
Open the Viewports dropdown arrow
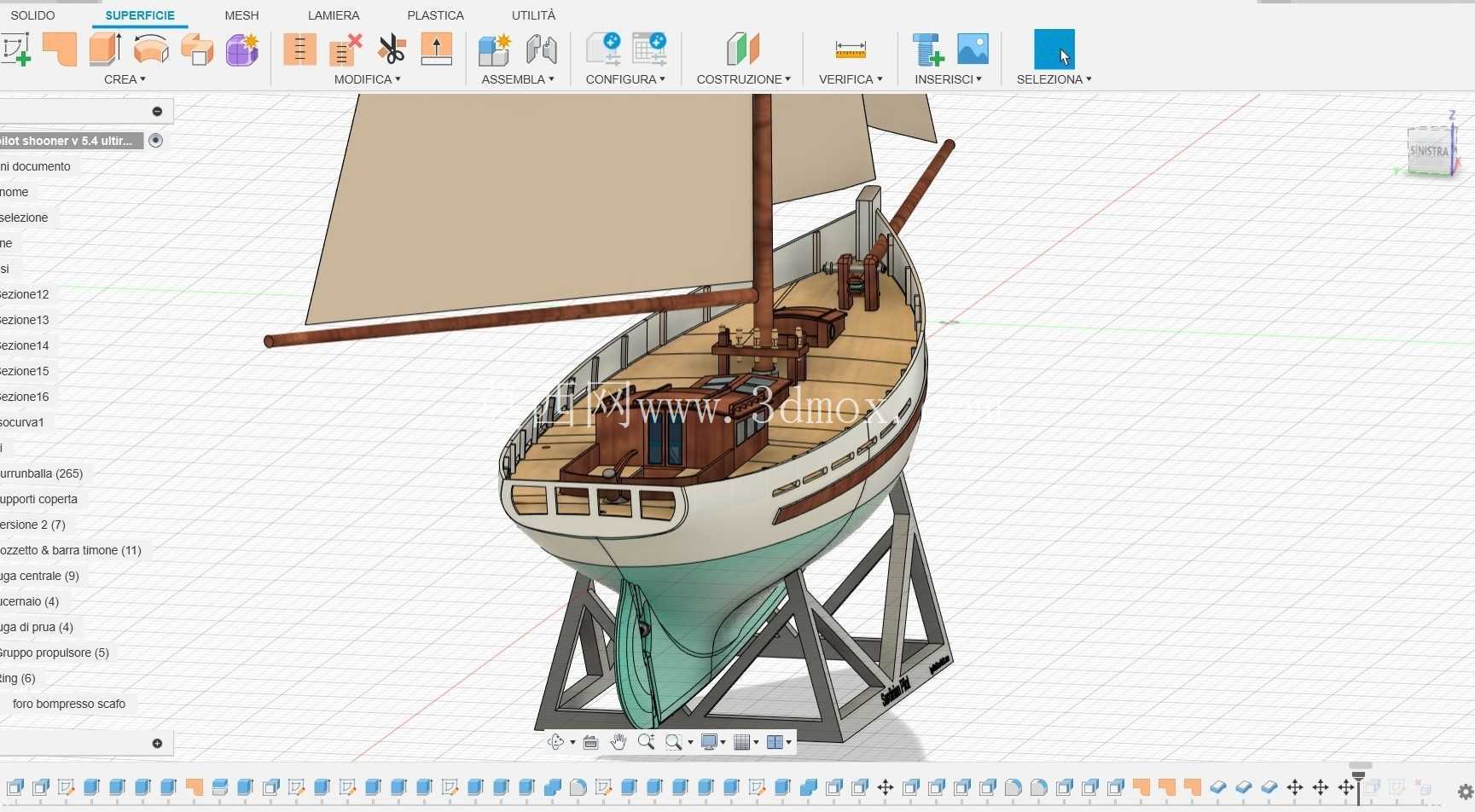pos(789,743)
